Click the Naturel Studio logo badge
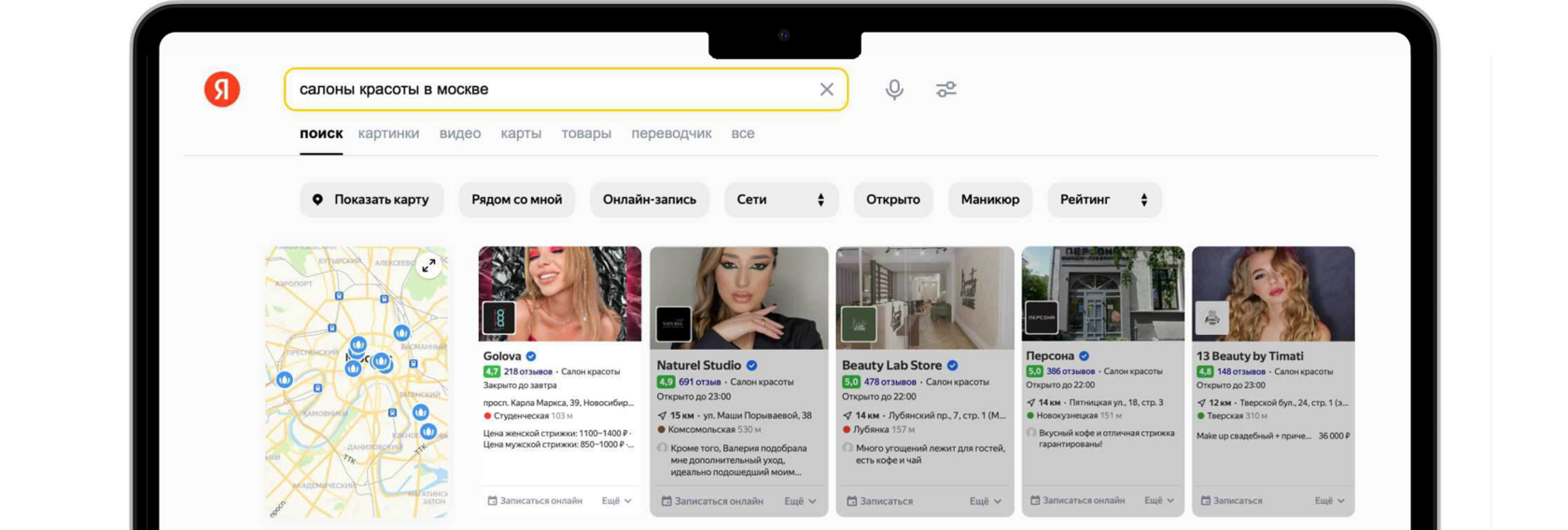 coord(673,324)
